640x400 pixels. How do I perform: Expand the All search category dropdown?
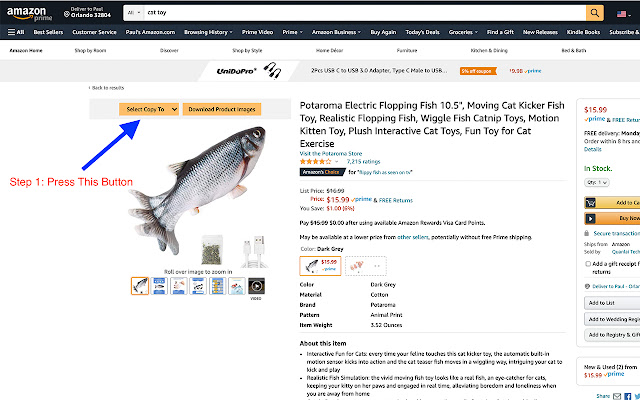tap(134, 13)
